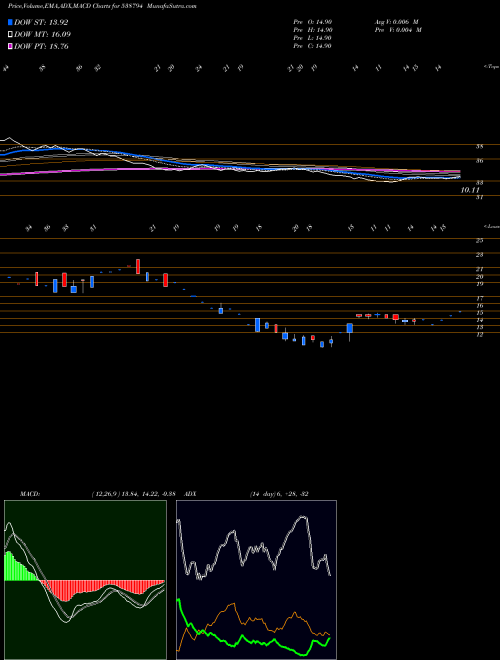Click the Pre L: 14.90 value
500x660 pixels.
tap(313, 38)
